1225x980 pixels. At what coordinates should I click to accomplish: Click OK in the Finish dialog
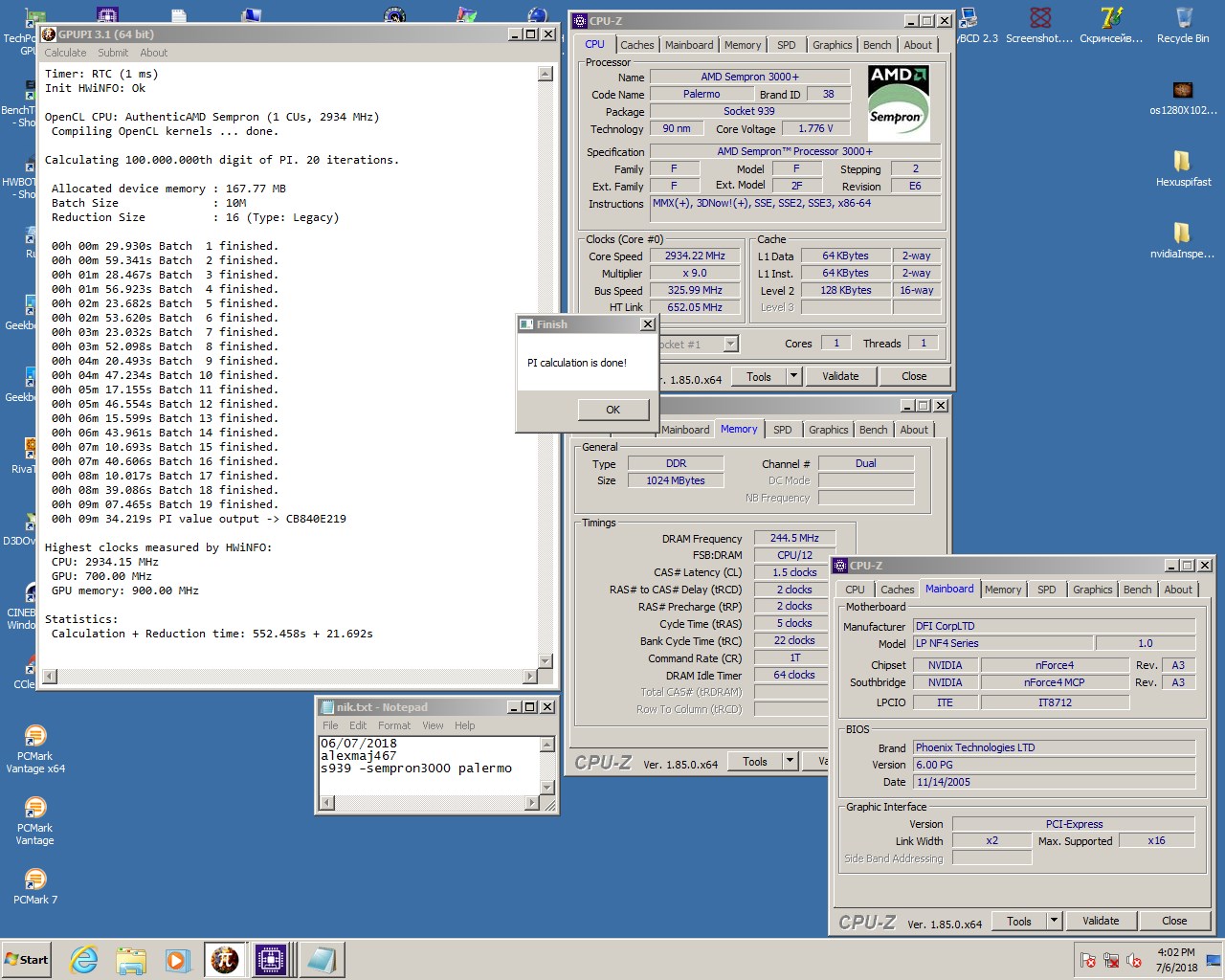[612, 410]
